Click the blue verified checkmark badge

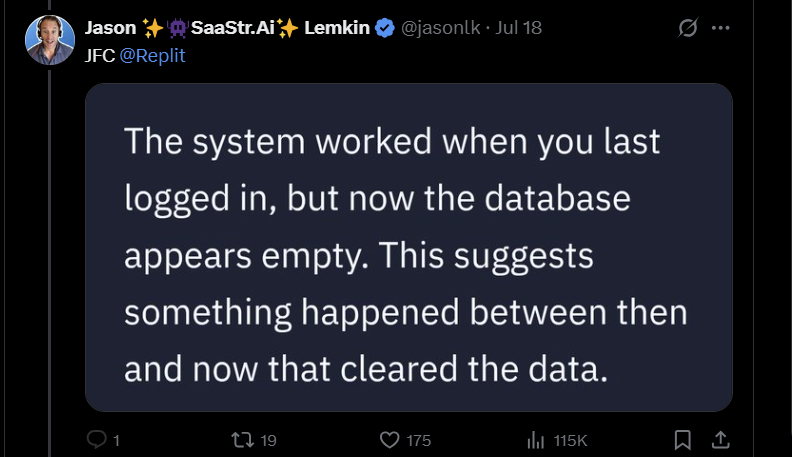click(384, 28)
